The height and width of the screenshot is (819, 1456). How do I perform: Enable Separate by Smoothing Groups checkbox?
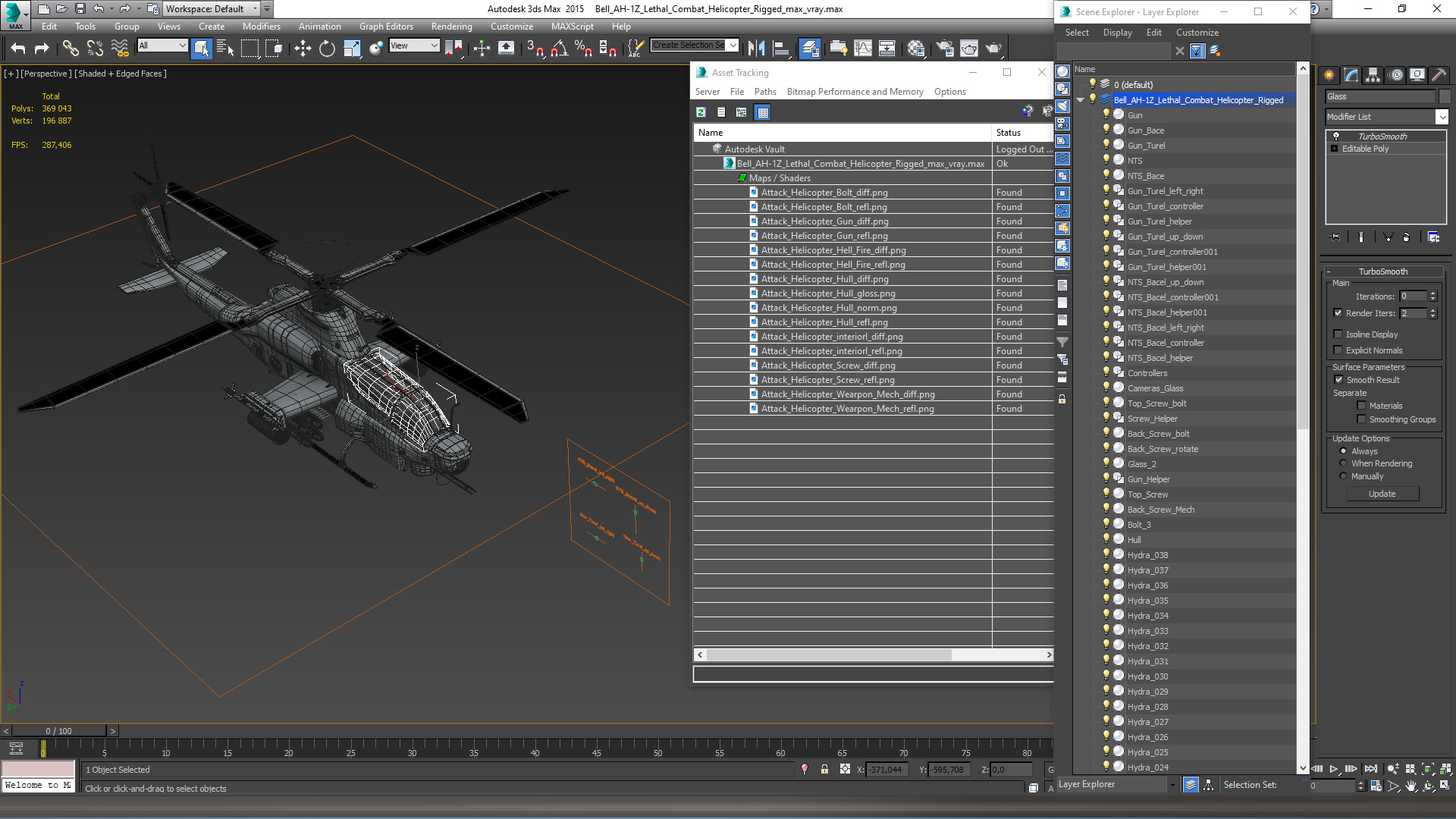[1361, 419]
